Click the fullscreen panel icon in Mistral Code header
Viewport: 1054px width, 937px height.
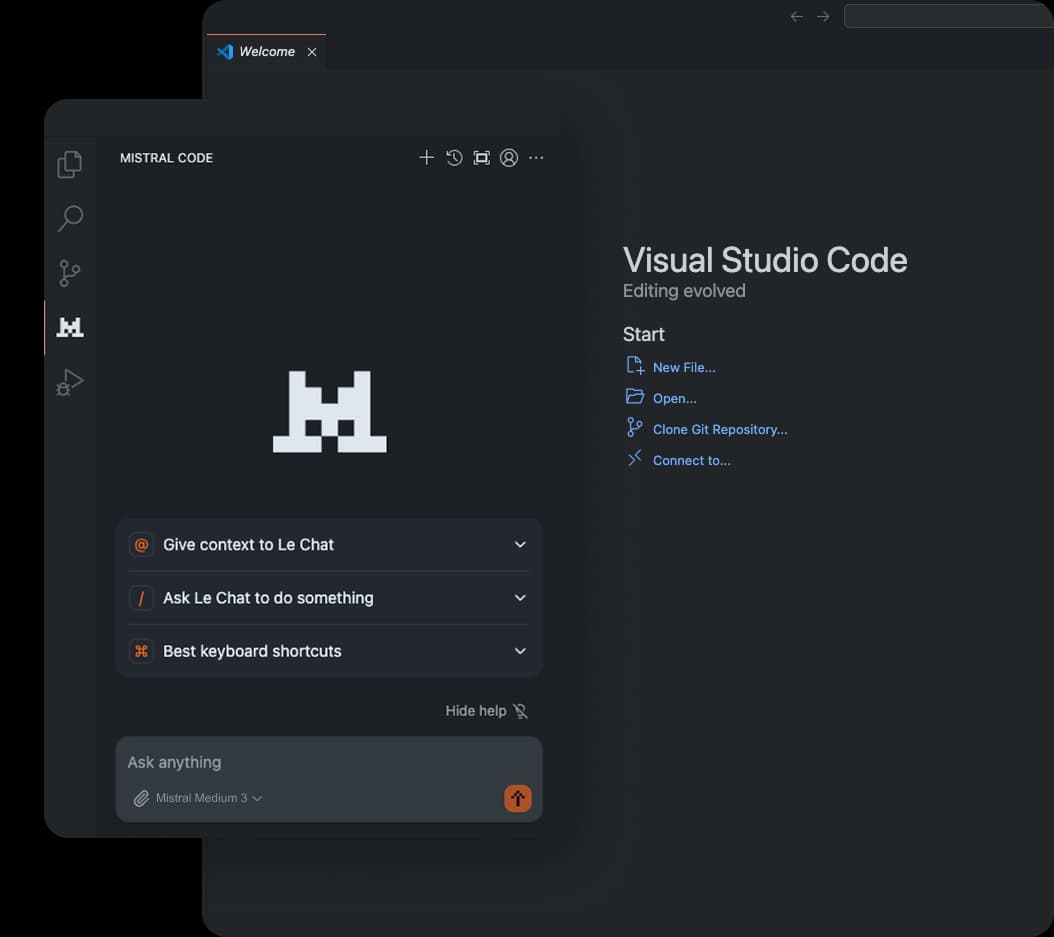click(x=481, y=157)
